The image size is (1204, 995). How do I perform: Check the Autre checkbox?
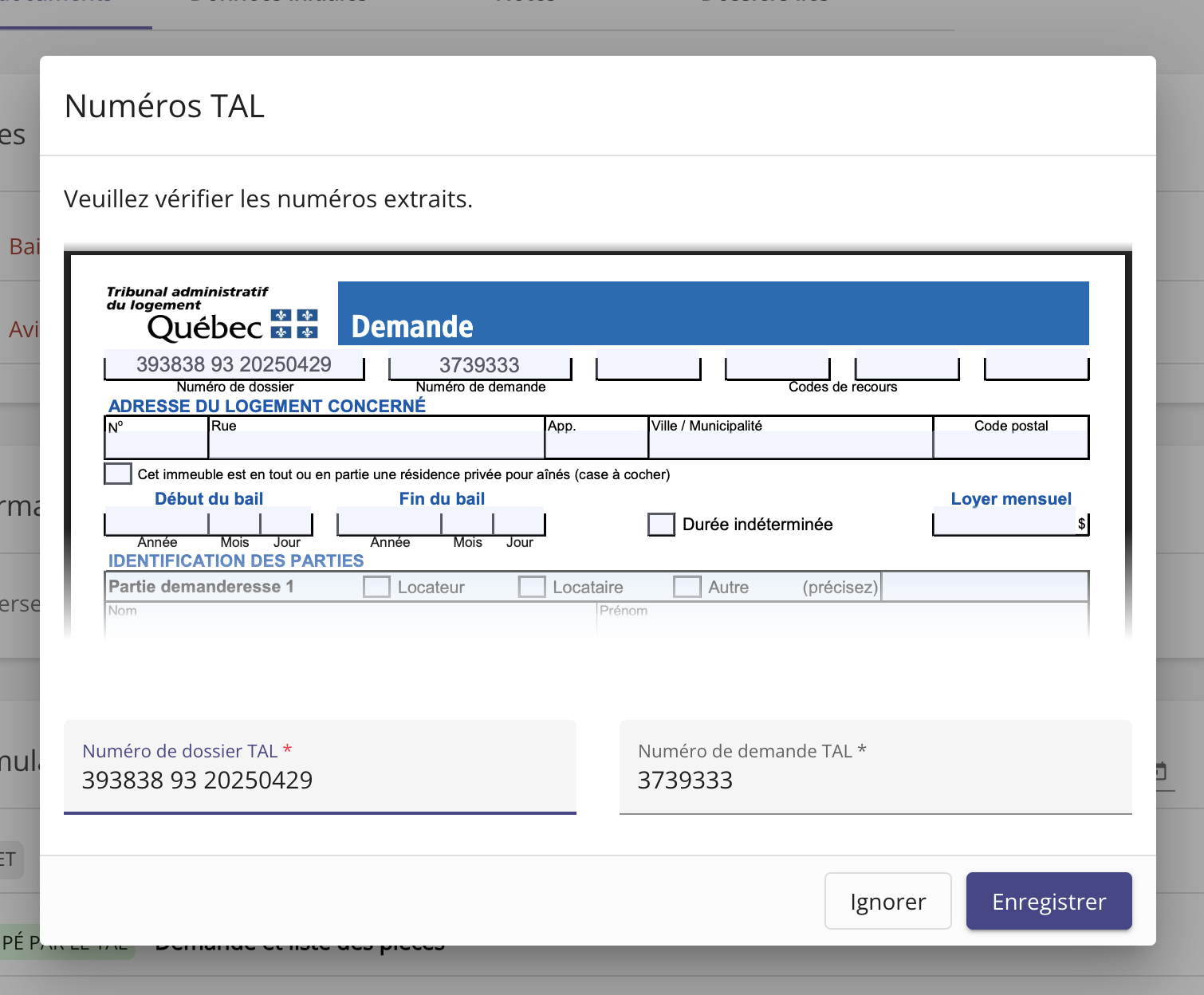687,587
